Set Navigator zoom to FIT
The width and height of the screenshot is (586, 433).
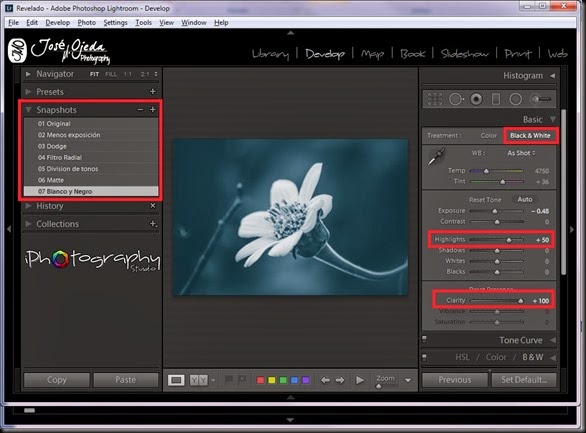(95, 74)
